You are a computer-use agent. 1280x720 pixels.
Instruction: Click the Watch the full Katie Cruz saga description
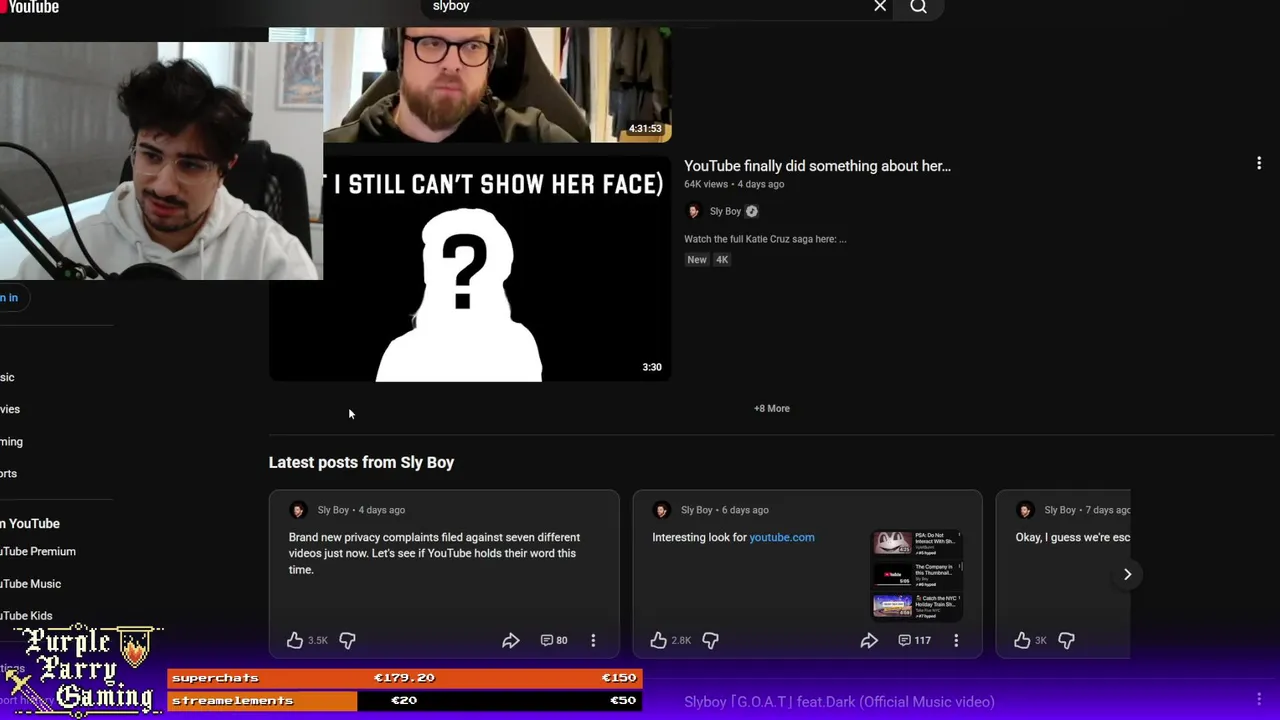tap(765, 239)
